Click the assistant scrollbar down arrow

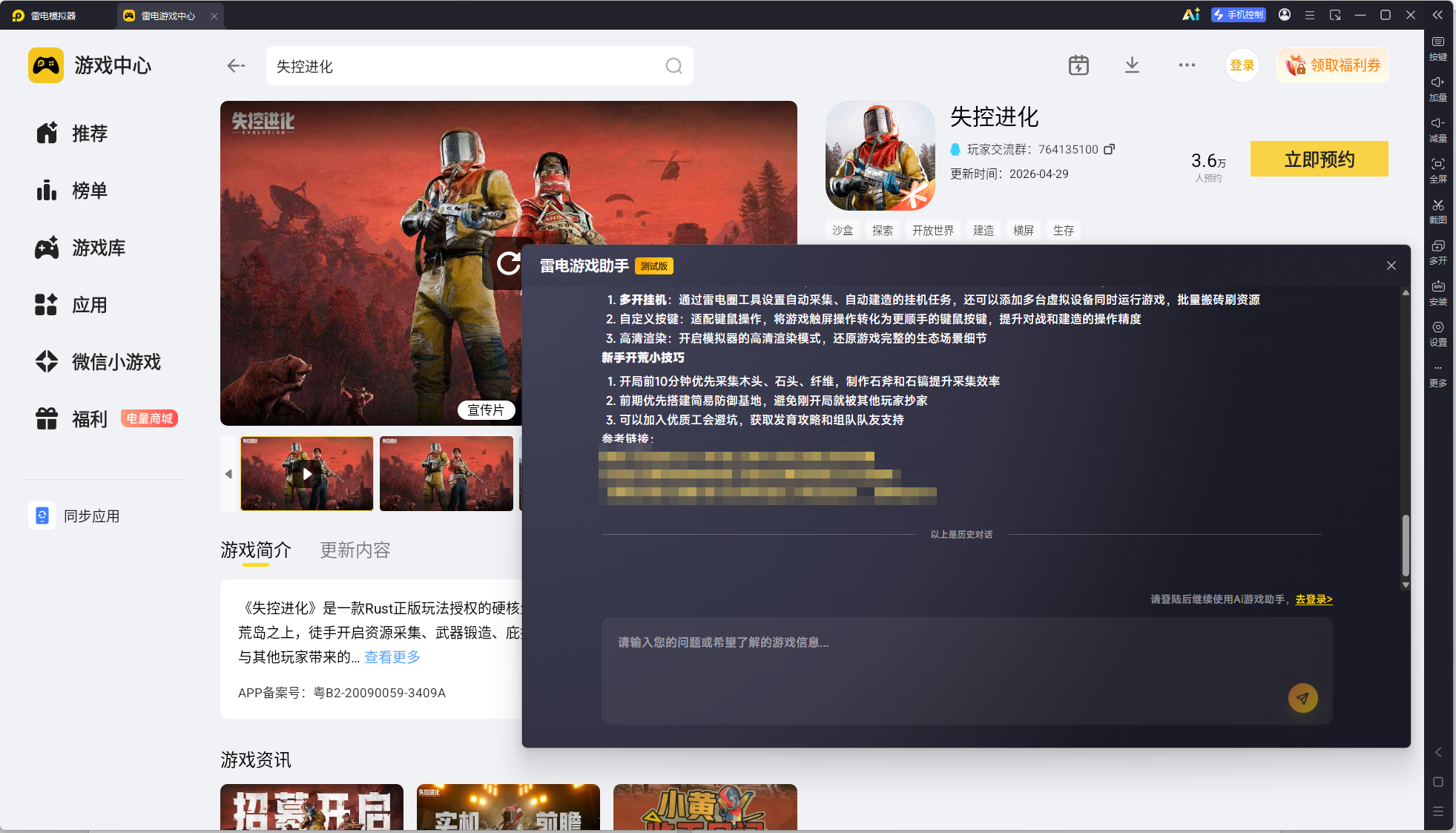pyautogui.click(x=1406, y=585)
